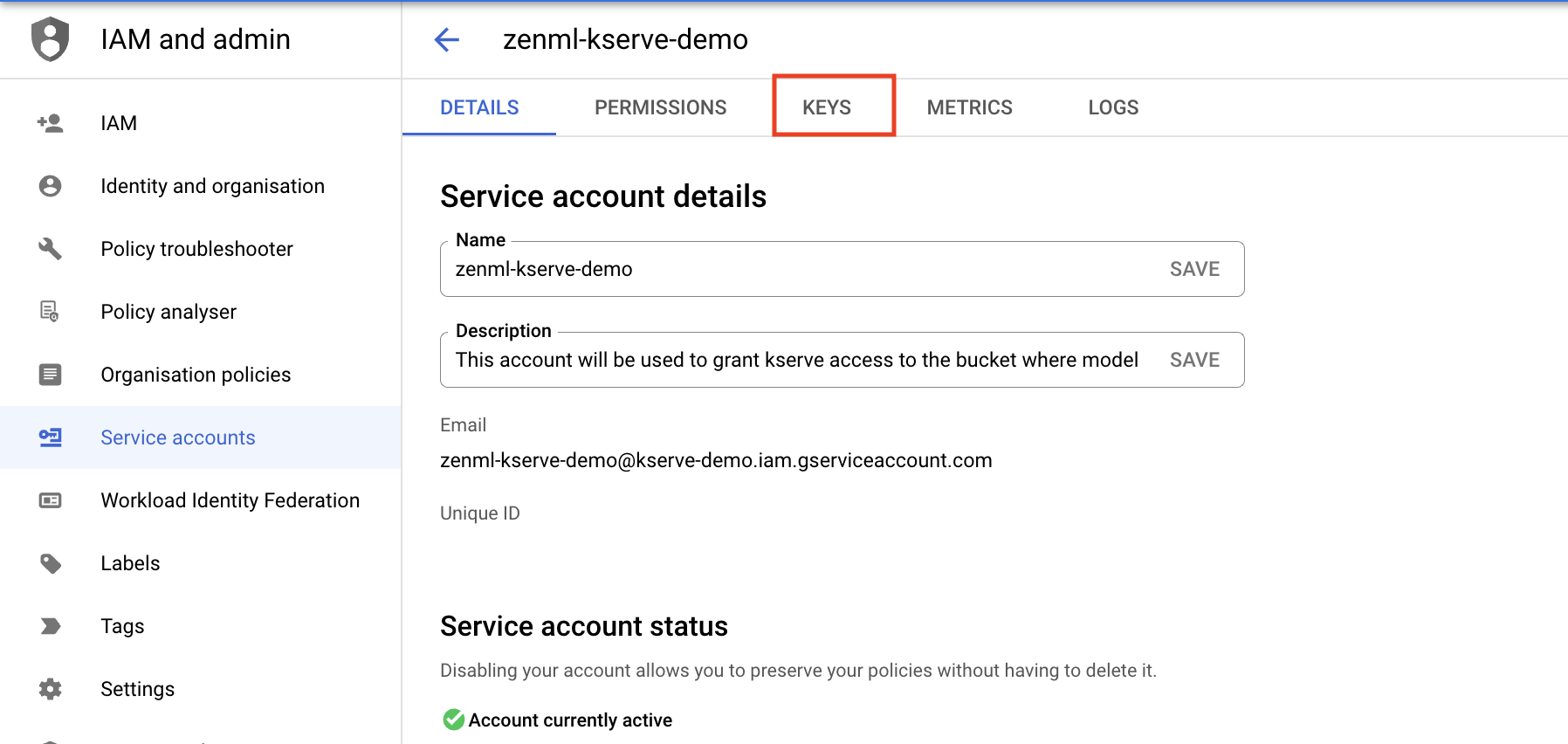The image size is (1568, 744).
Task: Open Tags in sidebar
Action: pyautogui.click(x=201, y=626)
